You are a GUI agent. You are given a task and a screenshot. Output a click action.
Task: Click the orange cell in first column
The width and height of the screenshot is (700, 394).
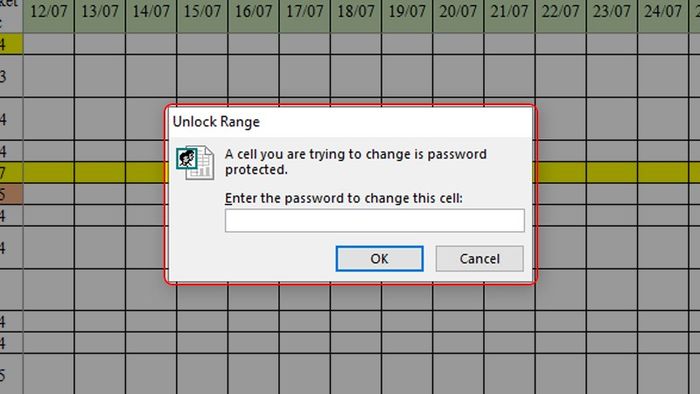11,195
